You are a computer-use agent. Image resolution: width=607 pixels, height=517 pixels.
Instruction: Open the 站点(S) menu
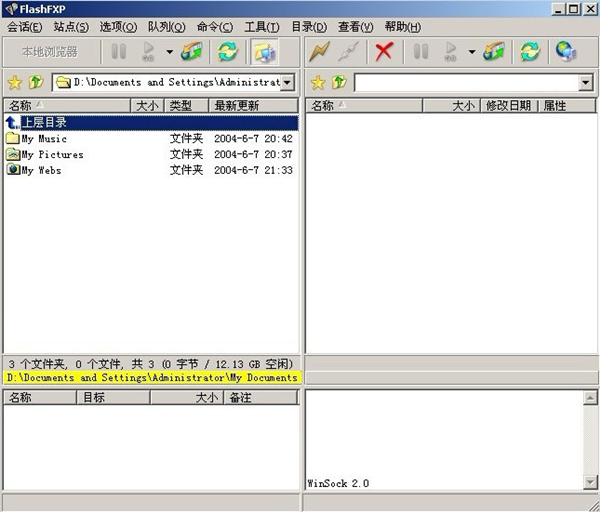(x=70, y=27)
